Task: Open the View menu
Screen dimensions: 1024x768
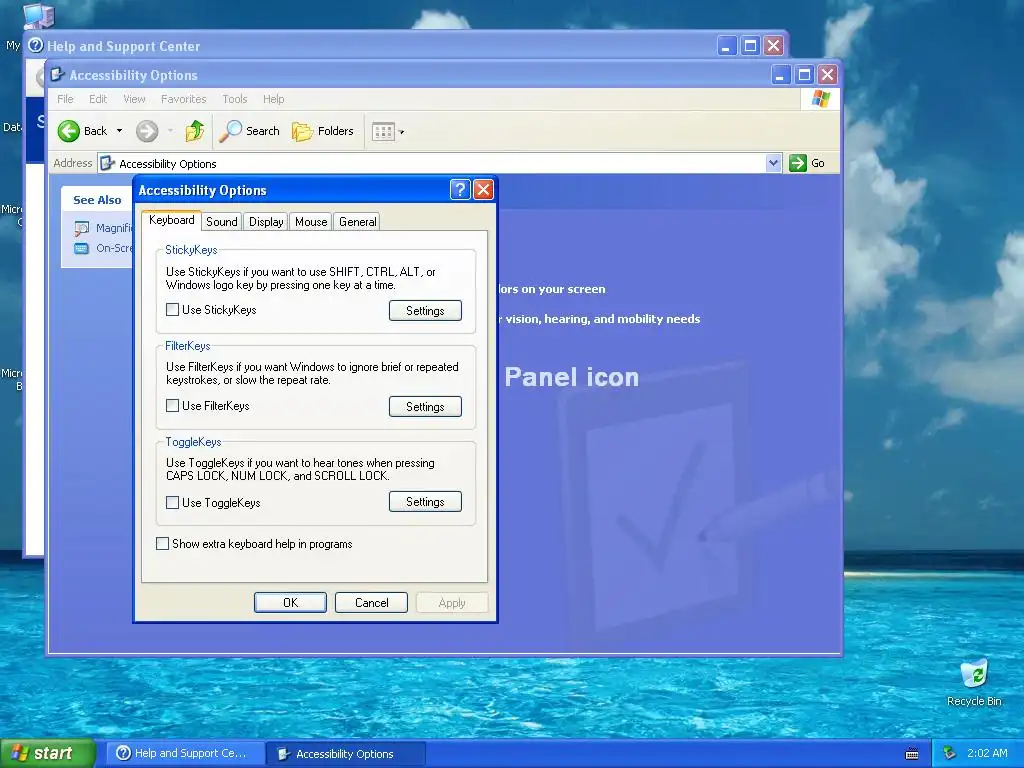Action: 135,99
